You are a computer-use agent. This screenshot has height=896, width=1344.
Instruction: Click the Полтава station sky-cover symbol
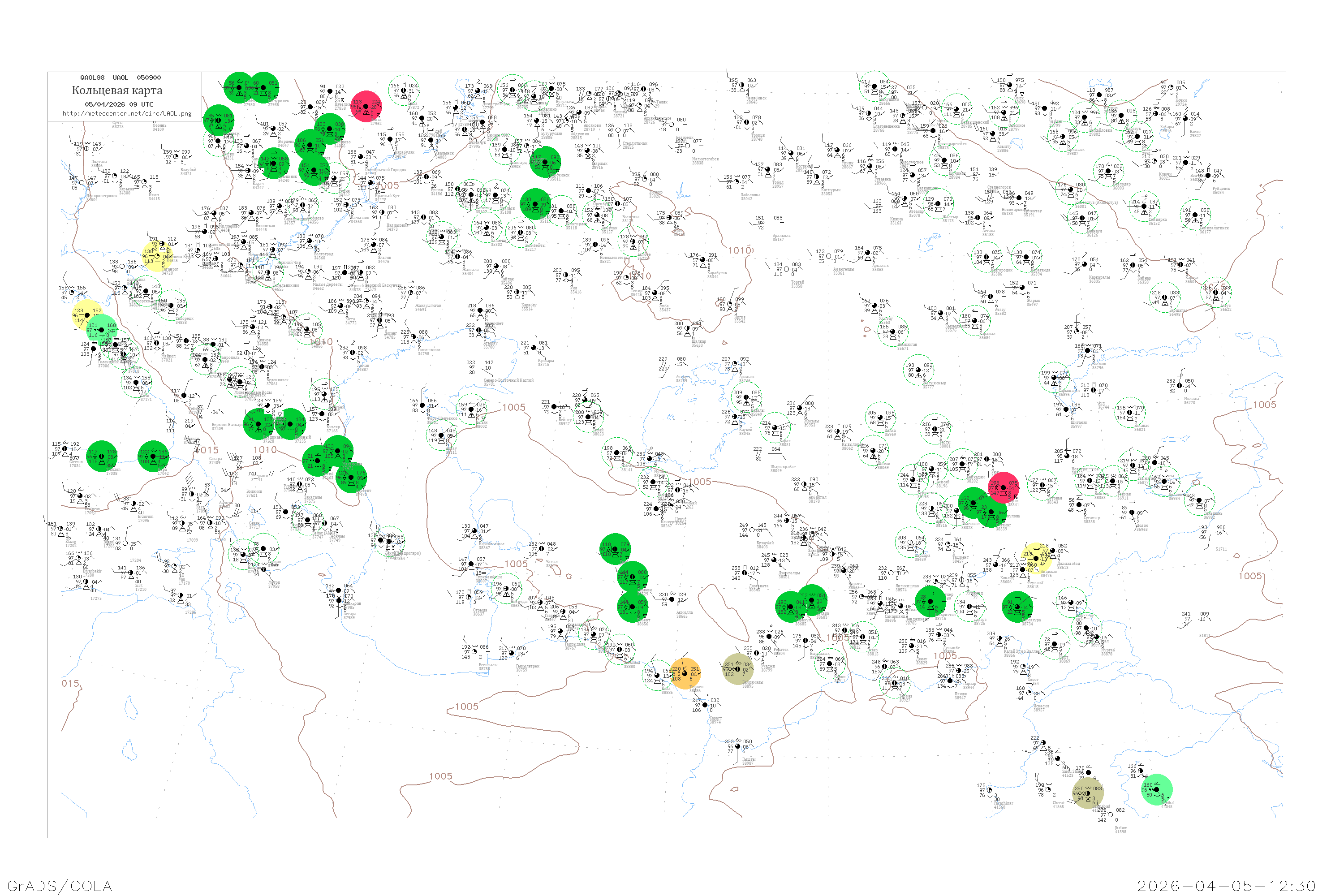[87, 149]
